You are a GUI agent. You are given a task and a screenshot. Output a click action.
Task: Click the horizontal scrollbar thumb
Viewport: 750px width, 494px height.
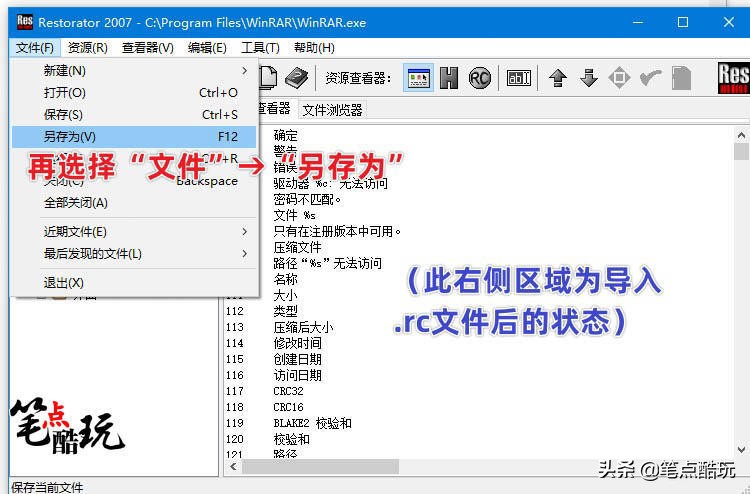(320, 467)
